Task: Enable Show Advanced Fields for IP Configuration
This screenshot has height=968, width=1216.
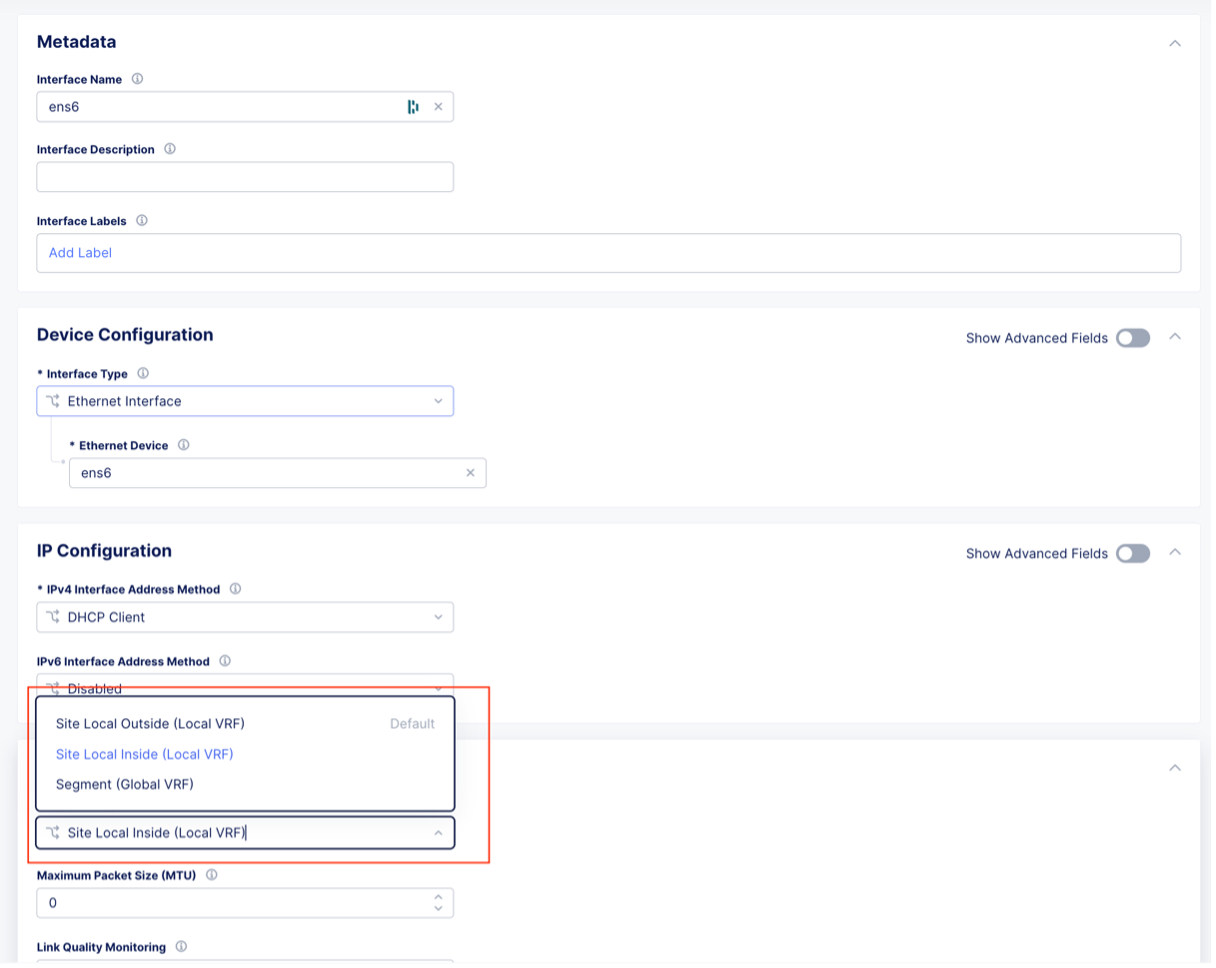Action: coord(1132,553)
